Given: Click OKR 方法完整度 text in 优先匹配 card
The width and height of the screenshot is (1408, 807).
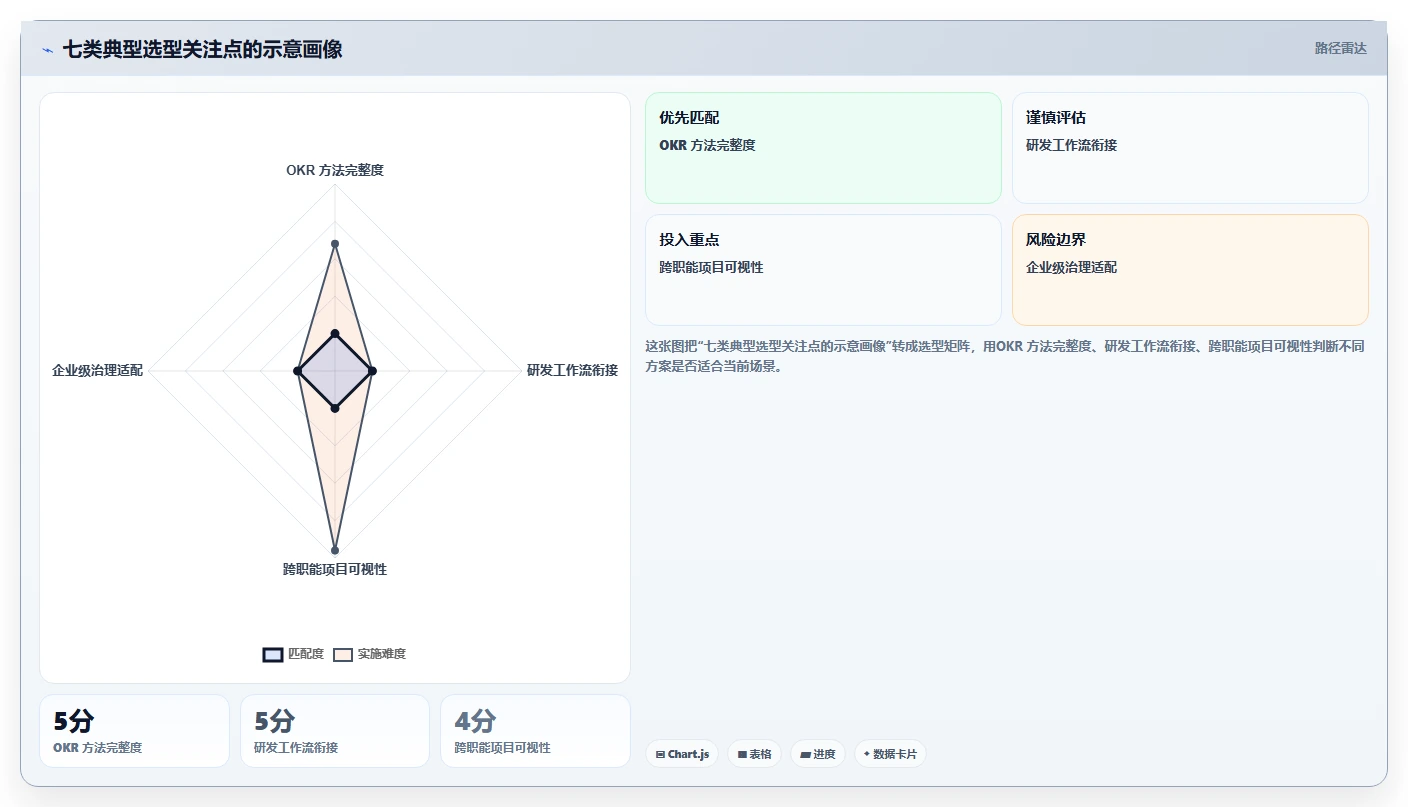Looking at the screenshot, I should (707, 145).
